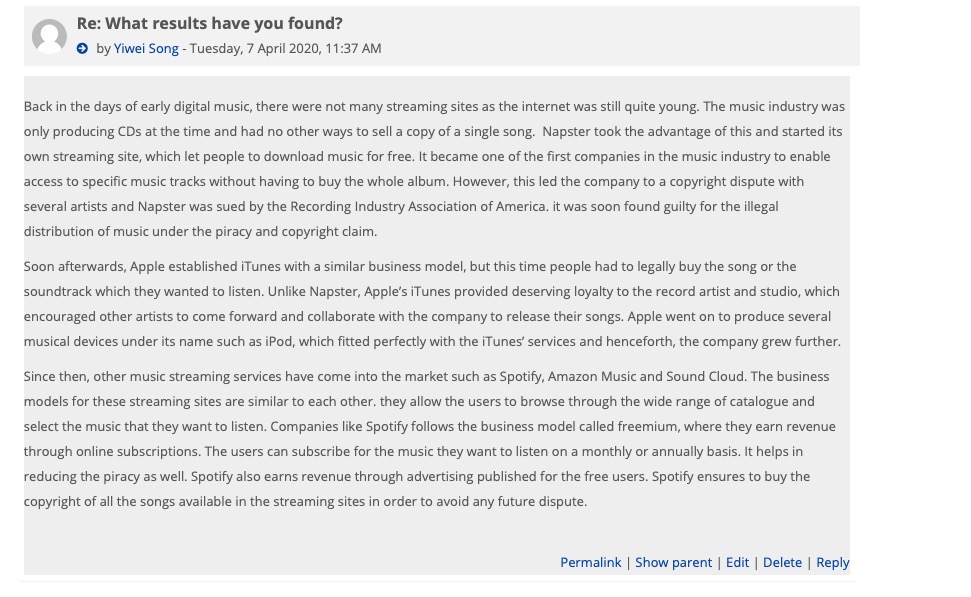Open Yiwei Song's profile link
This screenshot has width=971, height=597.
tap(146, 48)
